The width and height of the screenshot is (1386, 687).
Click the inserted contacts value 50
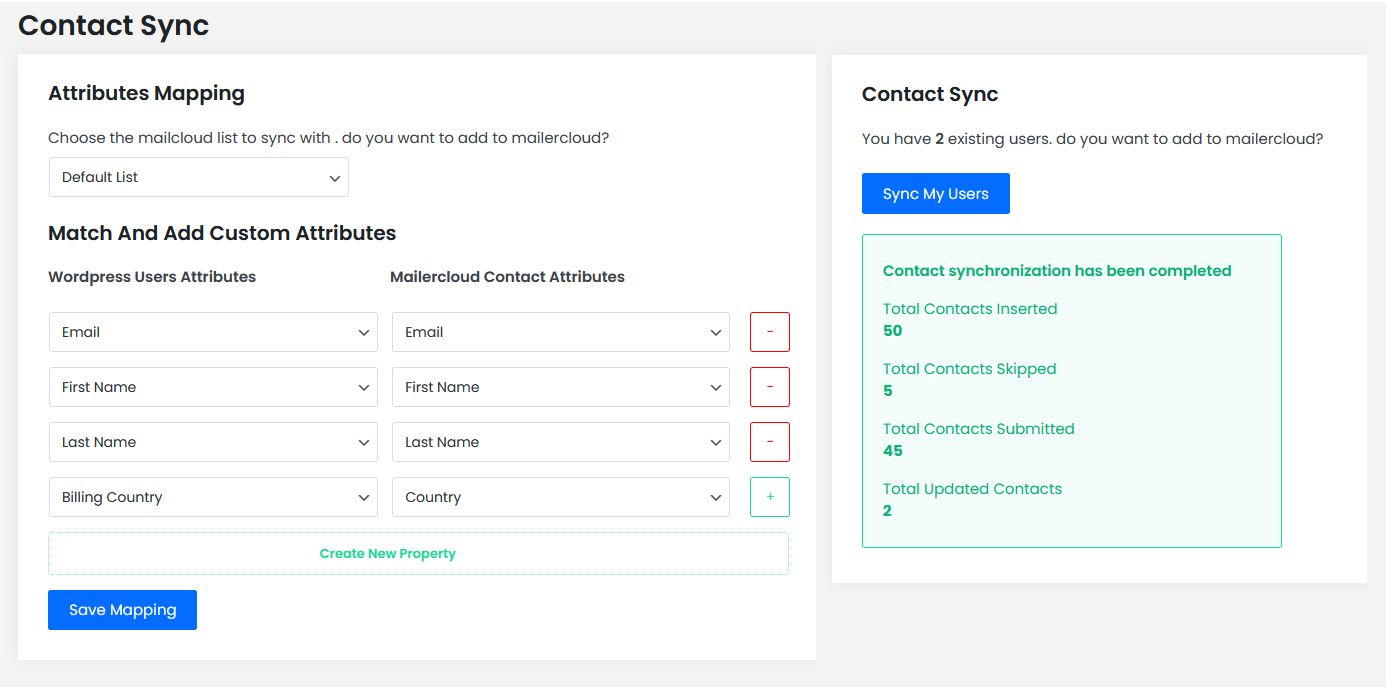pos(893,331)
